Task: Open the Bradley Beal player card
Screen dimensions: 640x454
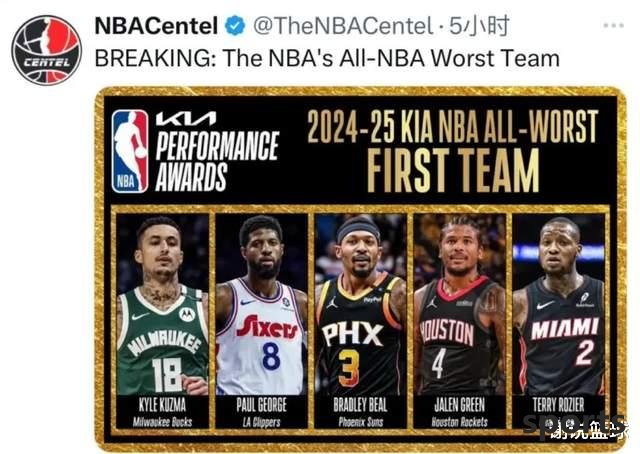Action: click(360, 321)
